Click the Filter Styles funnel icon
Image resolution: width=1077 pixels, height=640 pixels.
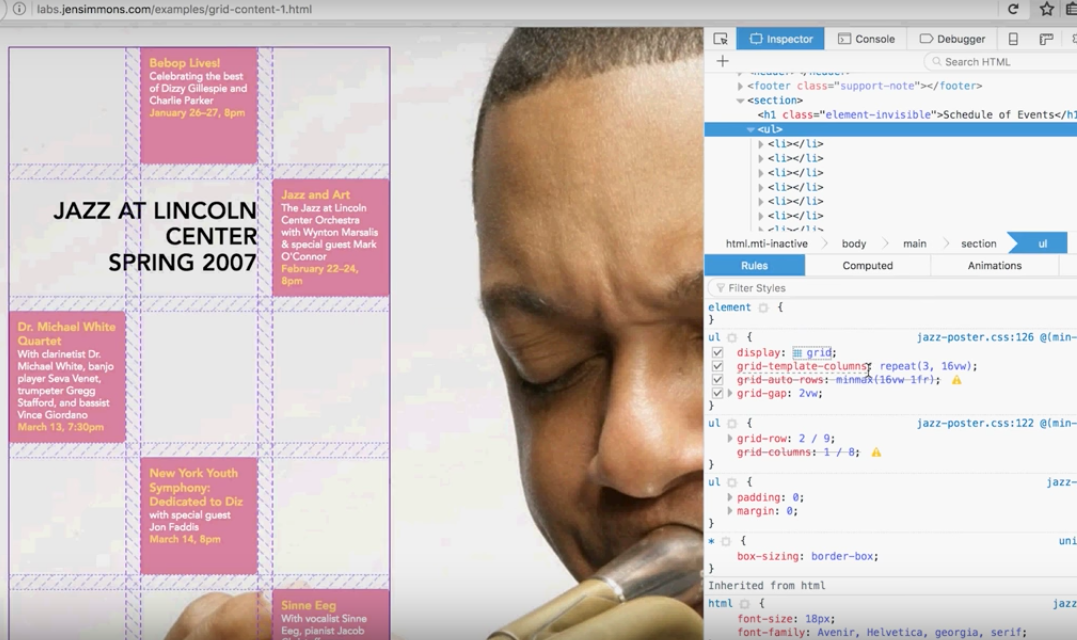tap(720, 288)
